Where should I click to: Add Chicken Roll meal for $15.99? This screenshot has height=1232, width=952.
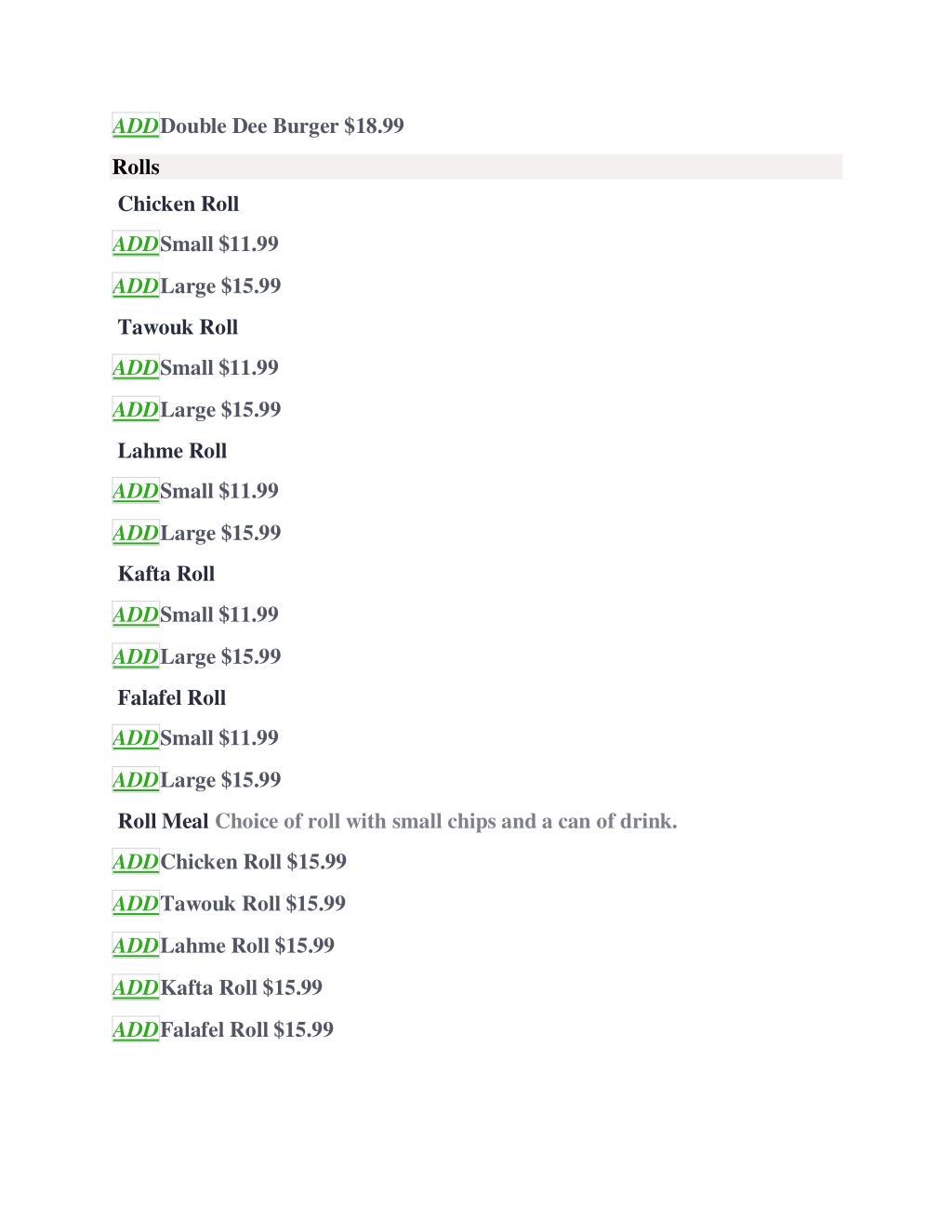pyautogui.click(x=136, y=862)
